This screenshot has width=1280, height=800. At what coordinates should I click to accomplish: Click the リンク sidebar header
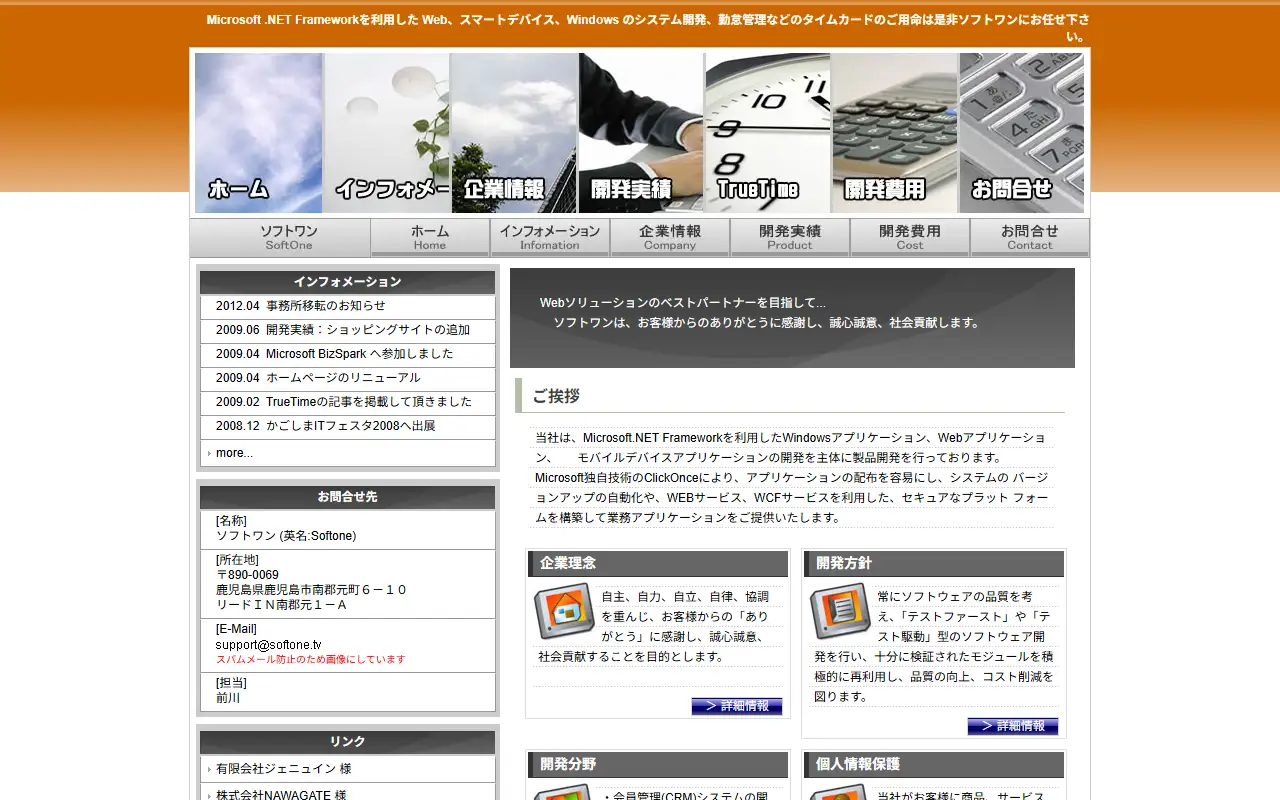(x=347, y=742)
